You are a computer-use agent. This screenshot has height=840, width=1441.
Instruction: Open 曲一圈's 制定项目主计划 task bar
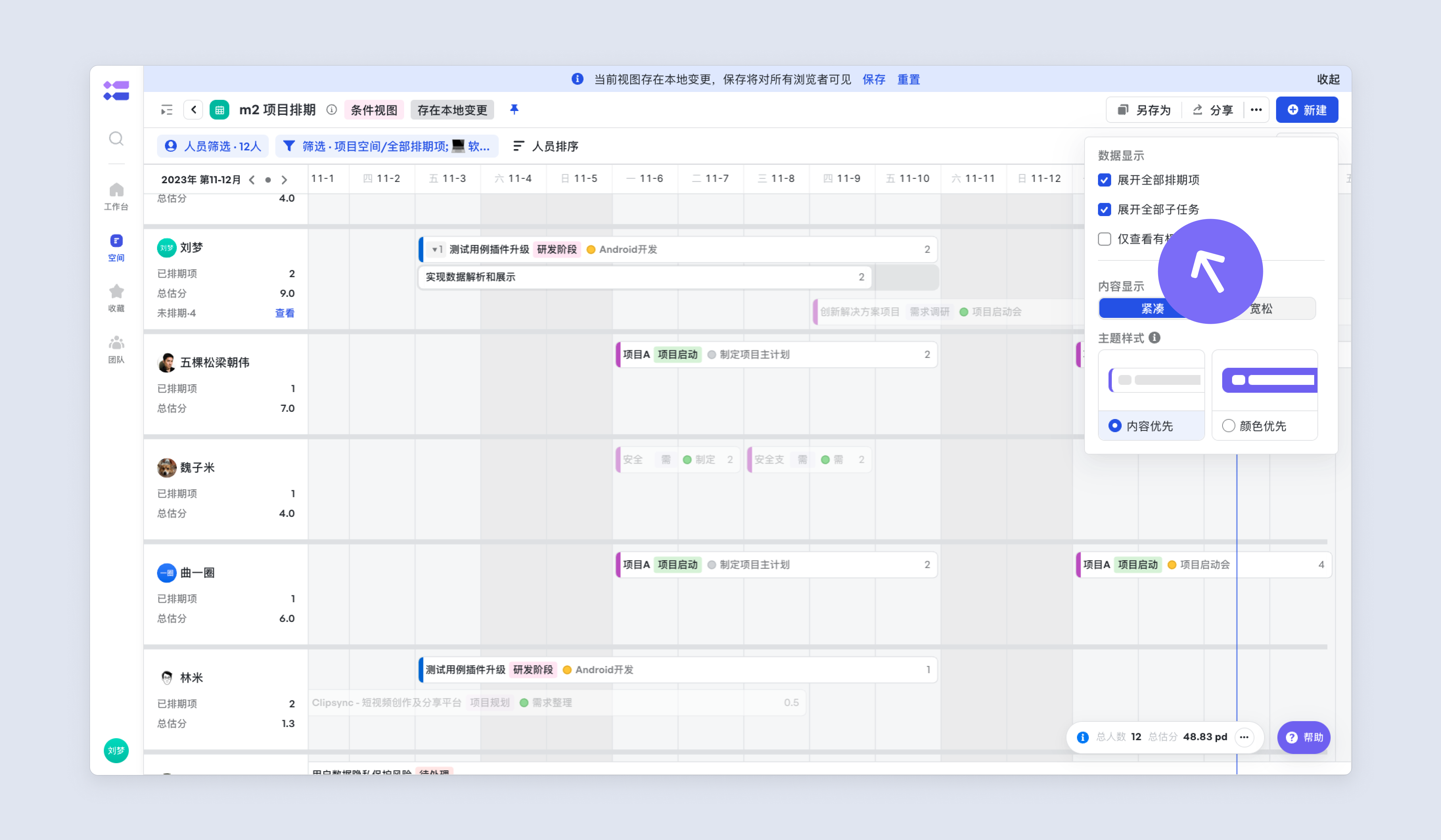(777, 565)
